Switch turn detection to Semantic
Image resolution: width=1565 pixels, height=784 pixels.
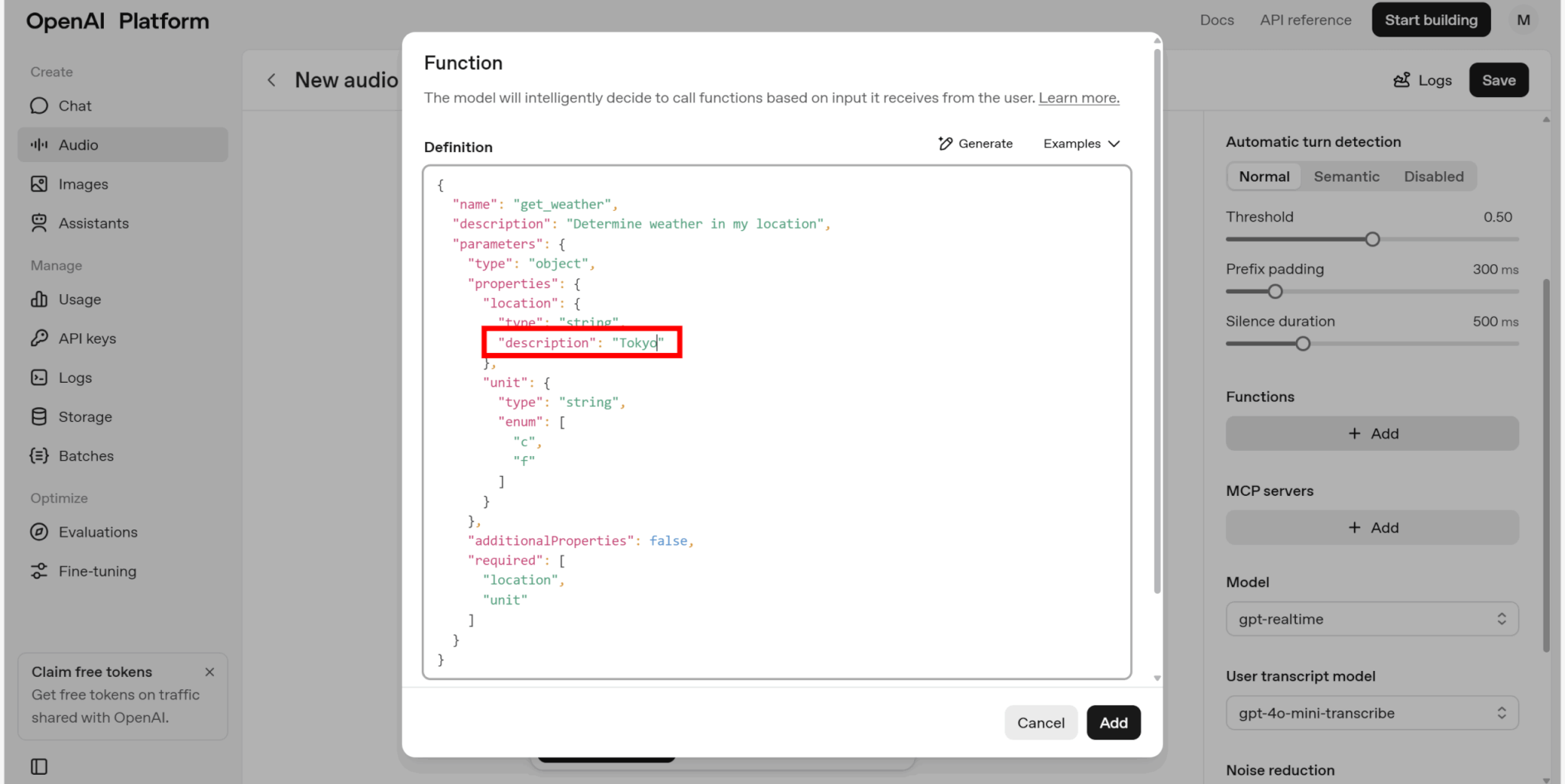(x=1346, y=177)
